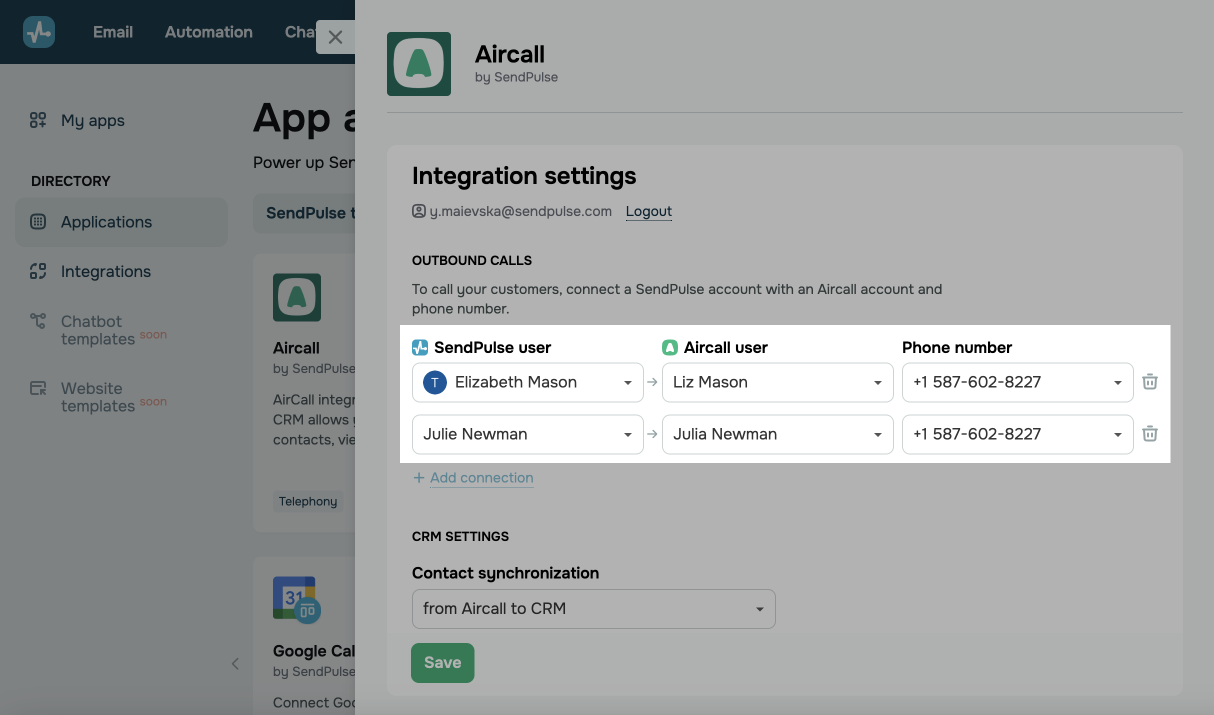Open the Automation menu in top bar

(209, 32)
